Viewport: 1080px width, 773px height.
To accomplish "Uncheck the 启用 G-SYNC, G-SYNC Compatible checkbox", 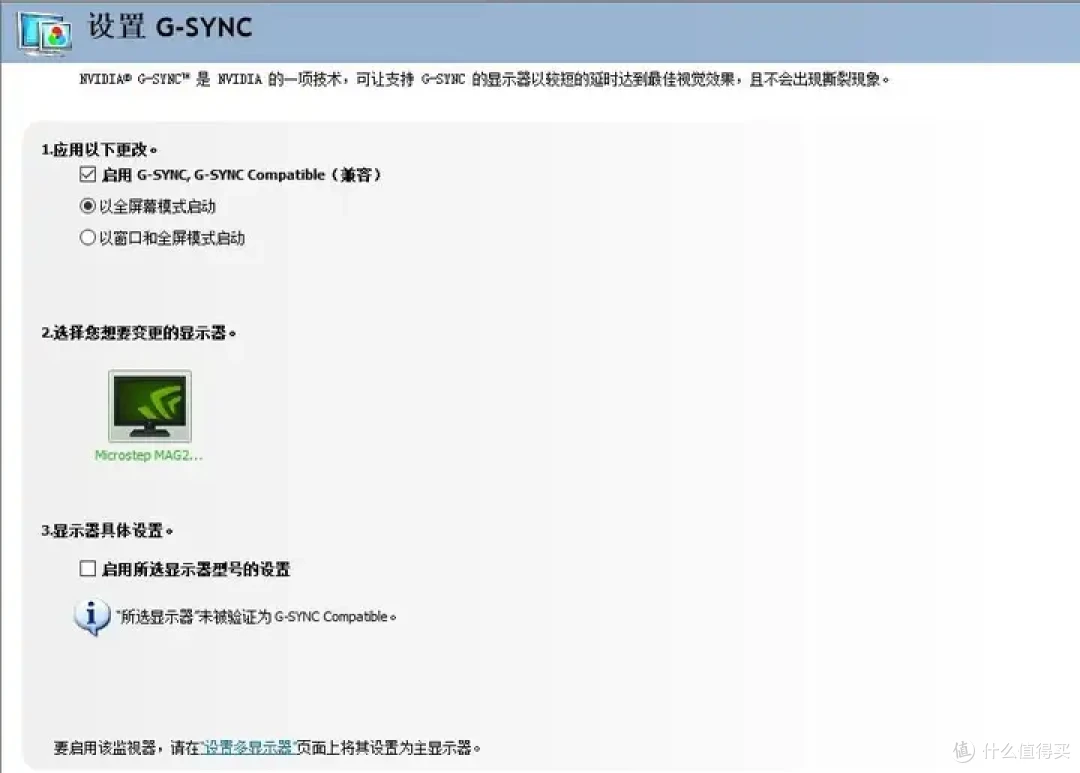I will pyautogui.click(x=87, y=174).
